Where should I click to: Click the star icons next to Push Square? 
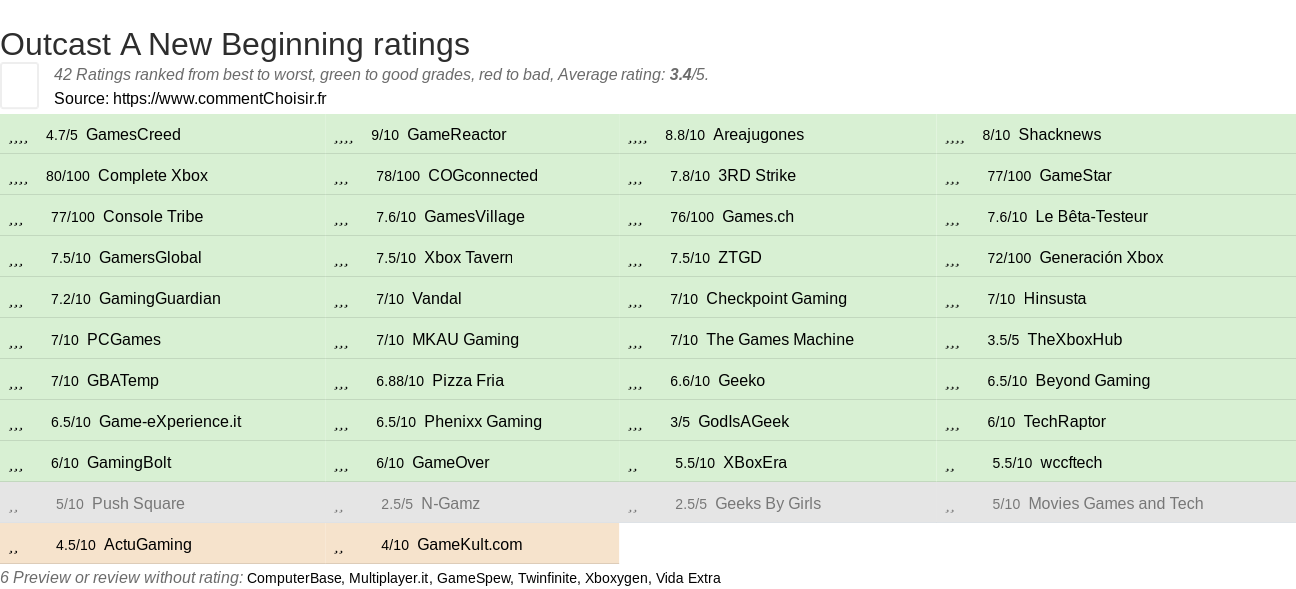[13, 506]
